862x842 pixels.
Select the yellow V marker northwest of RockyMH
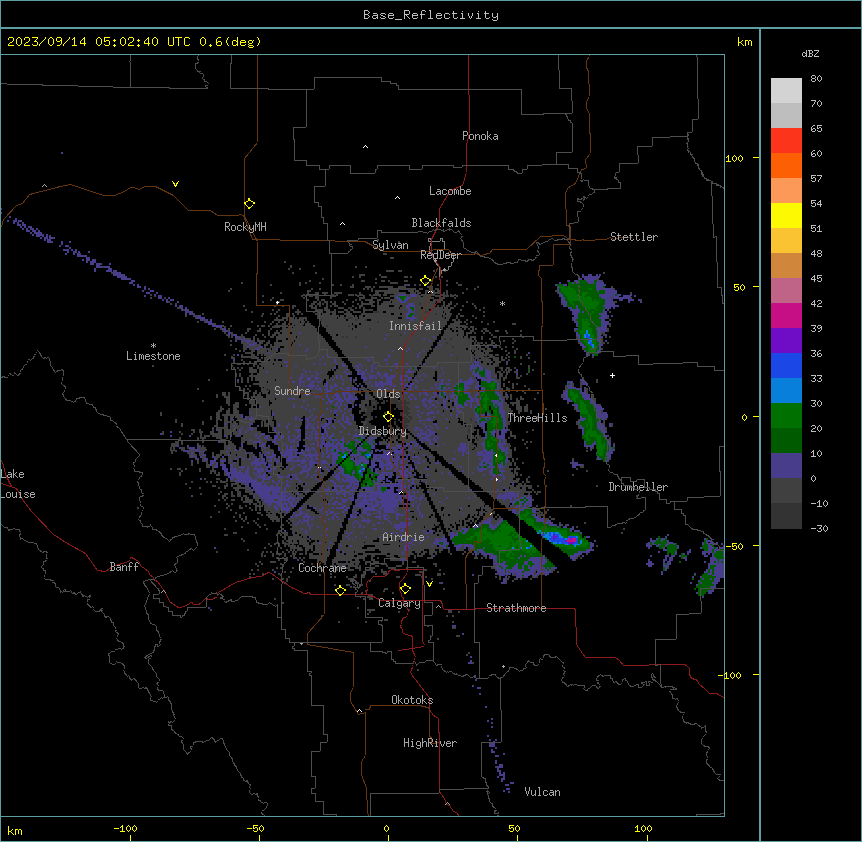175,184
